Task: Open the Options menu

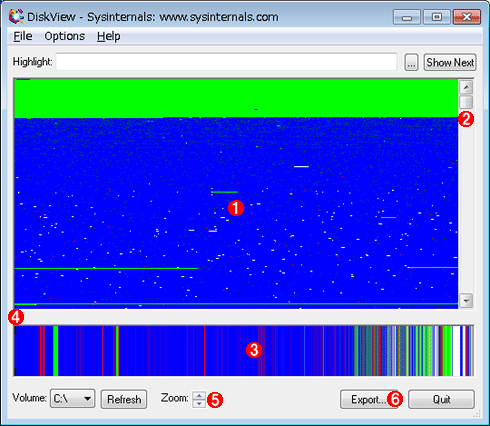Action: [x=65, y=36]
